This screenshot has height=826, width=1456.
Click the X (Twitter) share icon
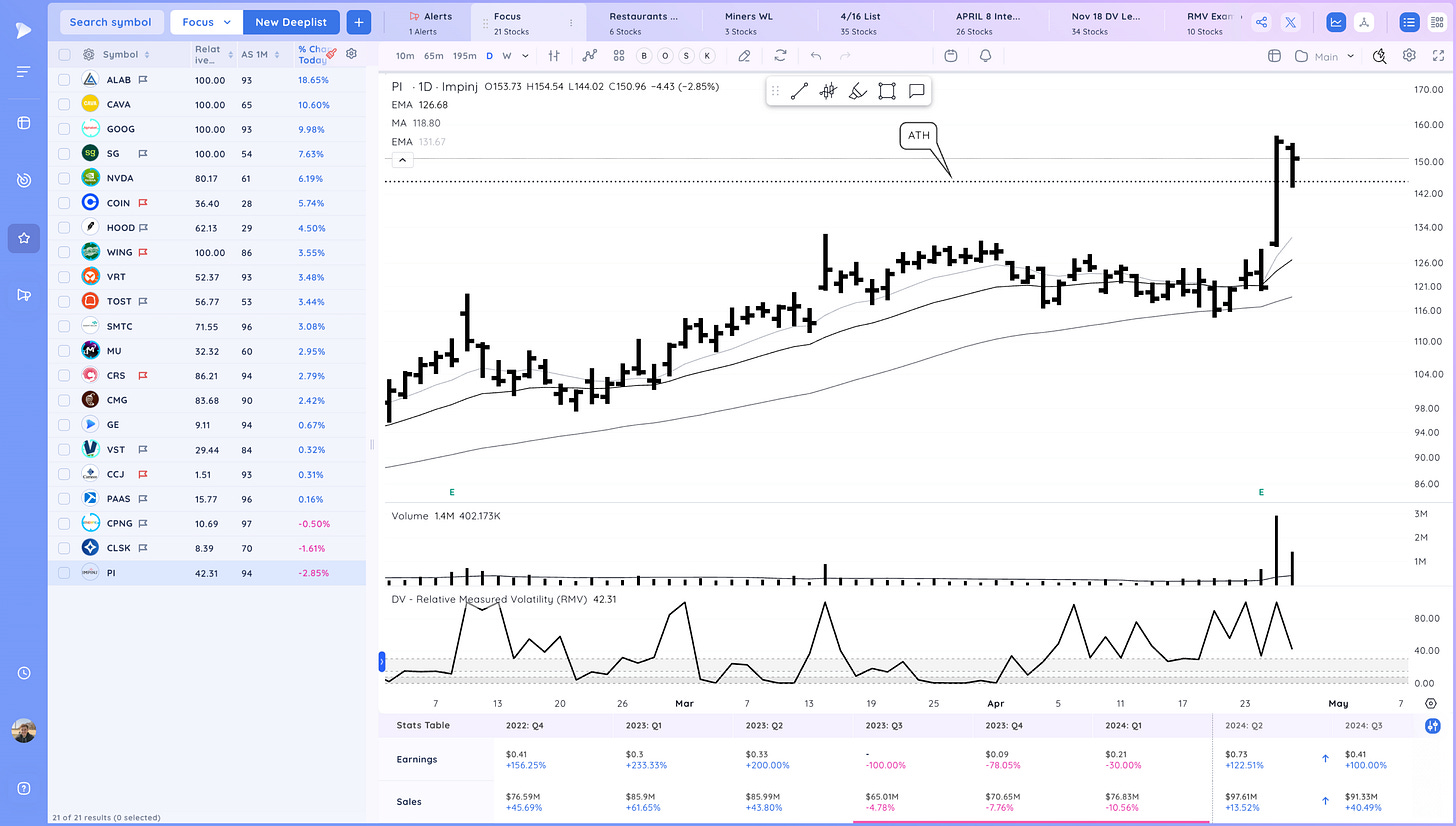coord(1290,22)
